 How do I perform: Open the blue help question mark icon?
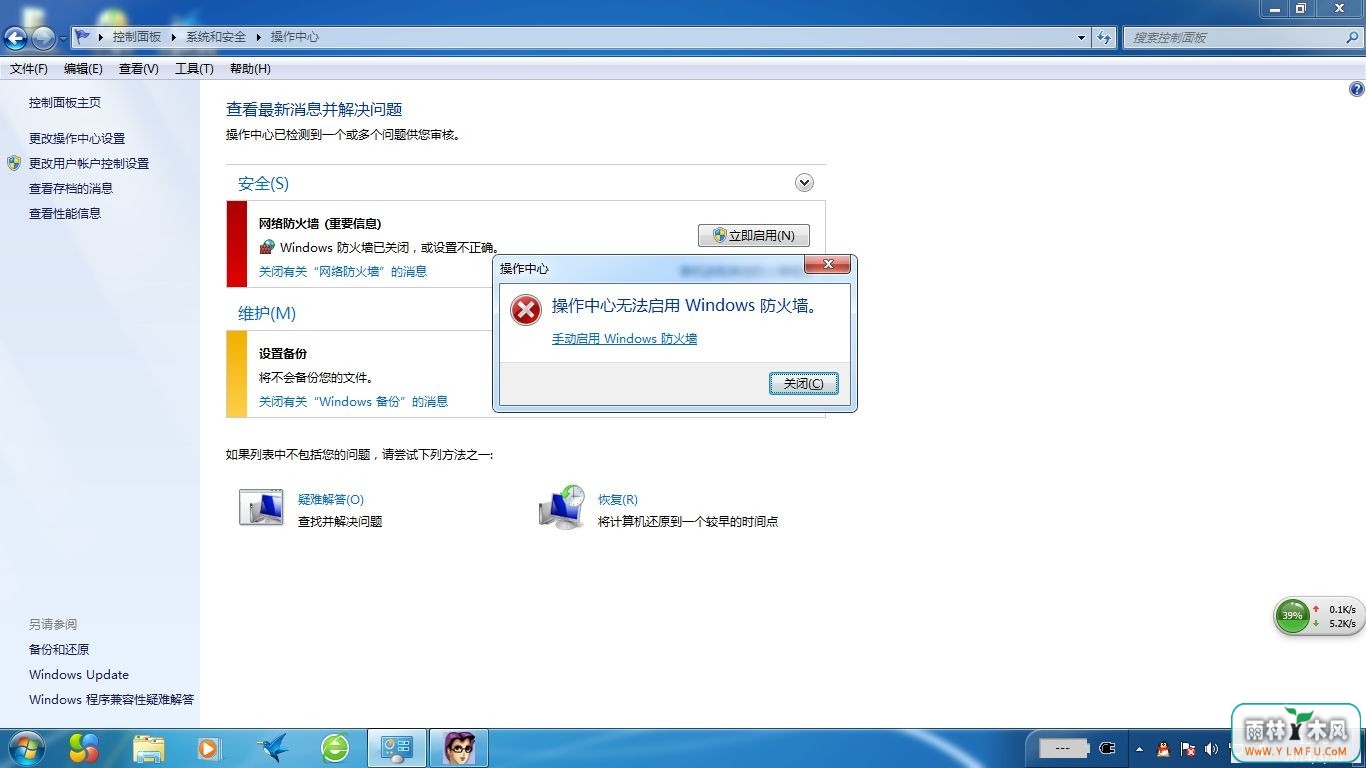click(x=1357, y=89)
